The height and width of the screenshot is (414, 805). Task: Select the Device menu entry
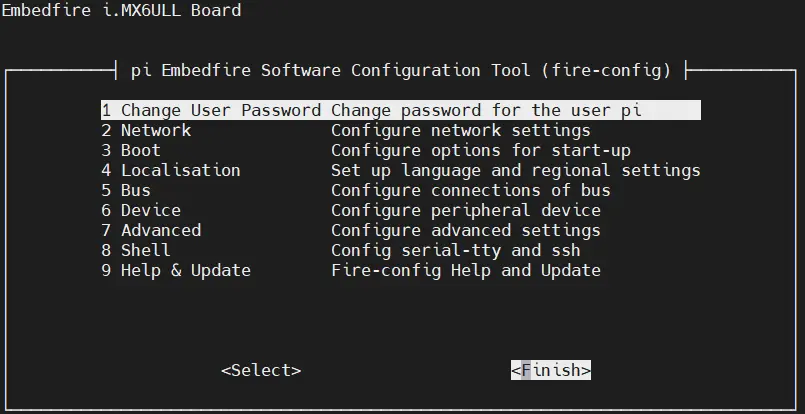[150, 211]
